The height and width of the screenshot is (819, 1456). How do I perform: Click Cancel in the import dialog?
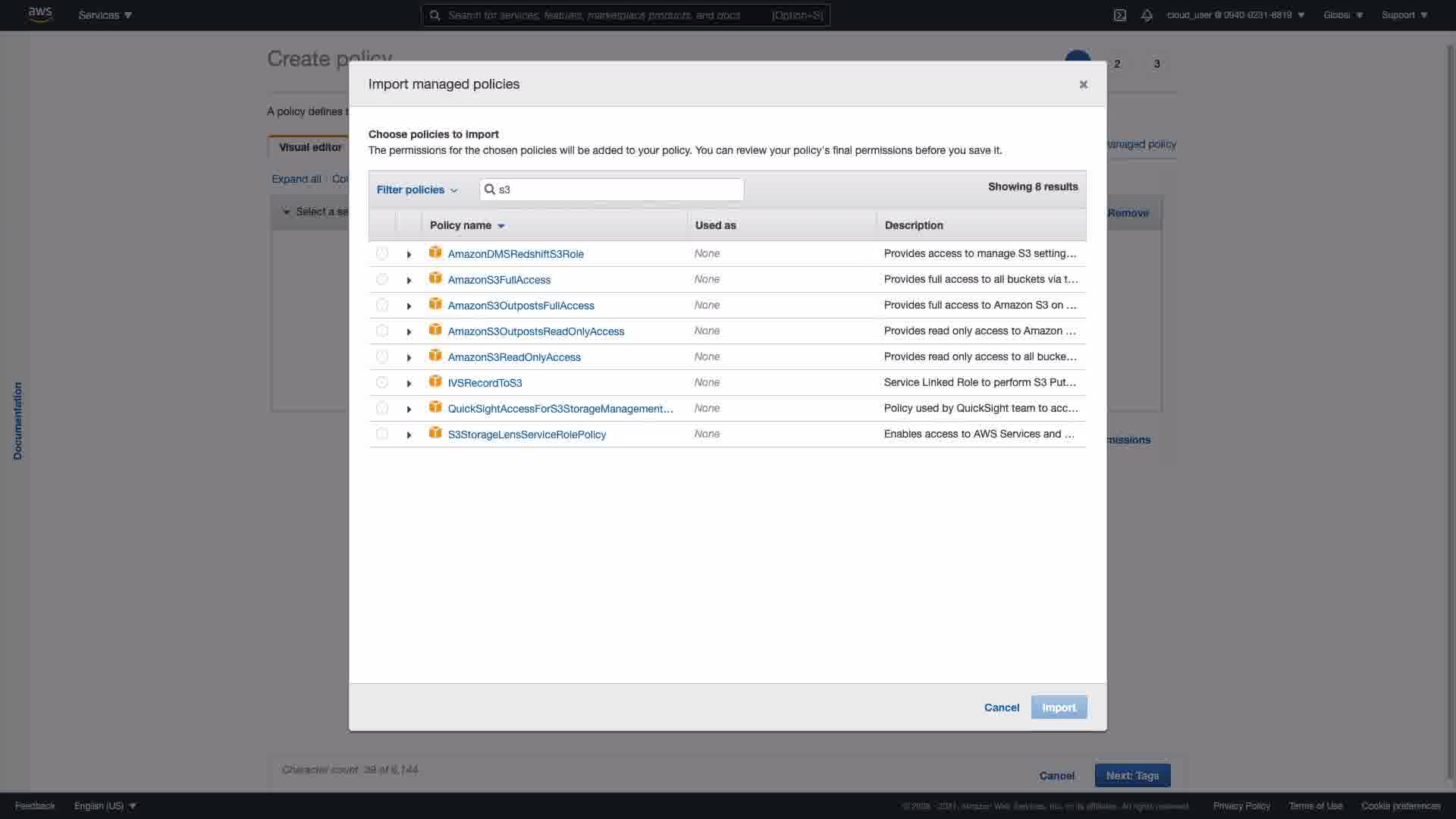tap(1001, 708)
